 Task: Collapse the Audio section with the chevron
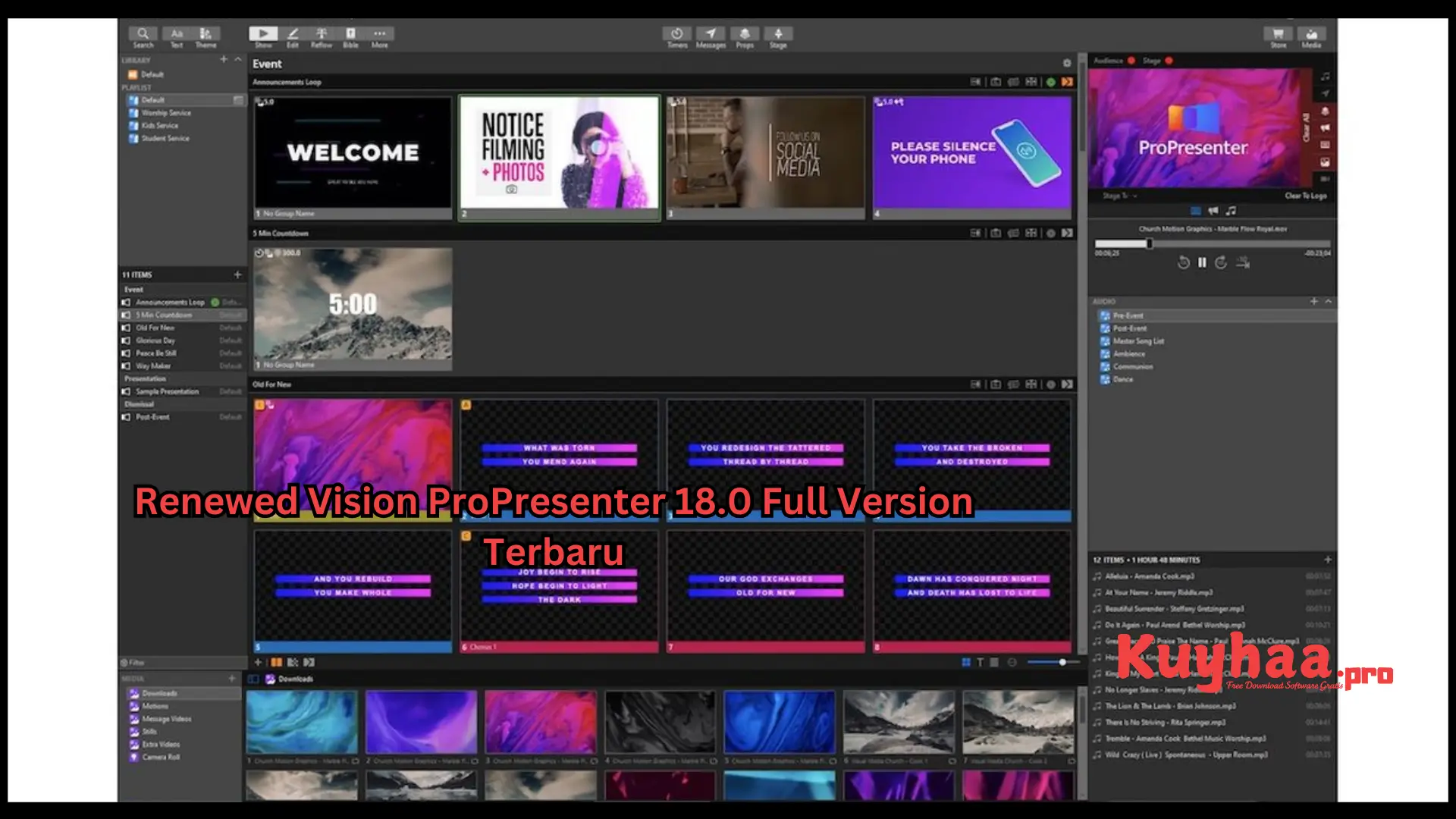click(1328, 301)
